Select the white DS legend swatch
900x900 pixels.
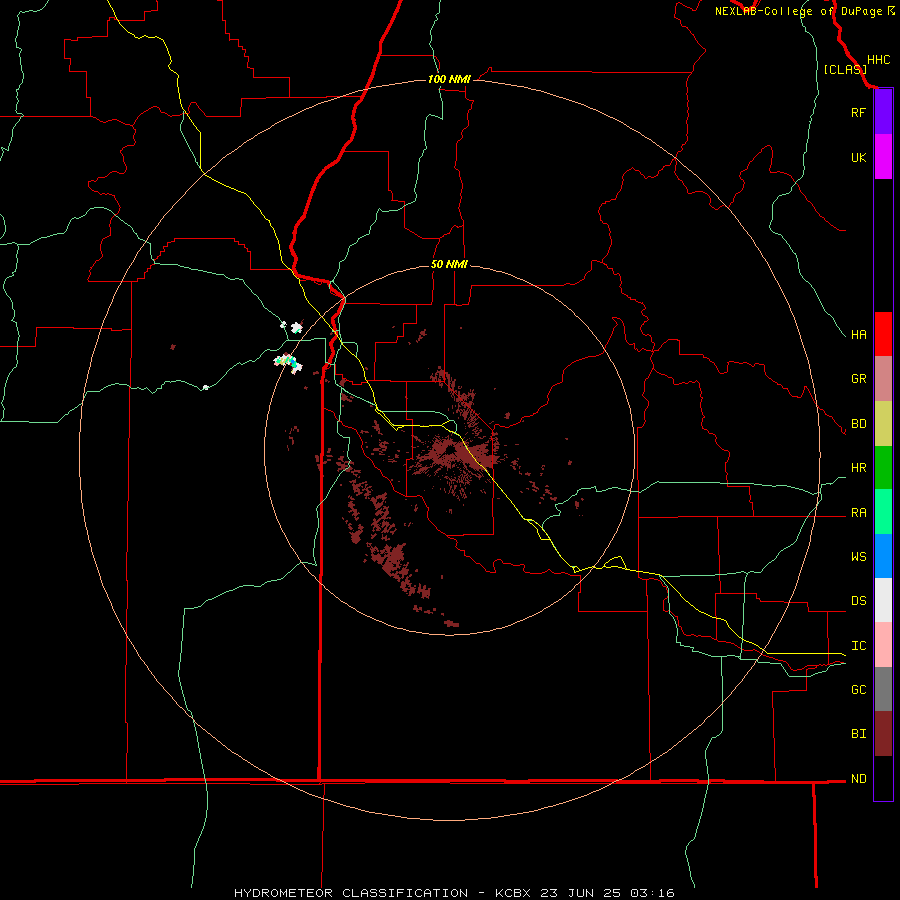pyautogui.click(x=883, y=600)
